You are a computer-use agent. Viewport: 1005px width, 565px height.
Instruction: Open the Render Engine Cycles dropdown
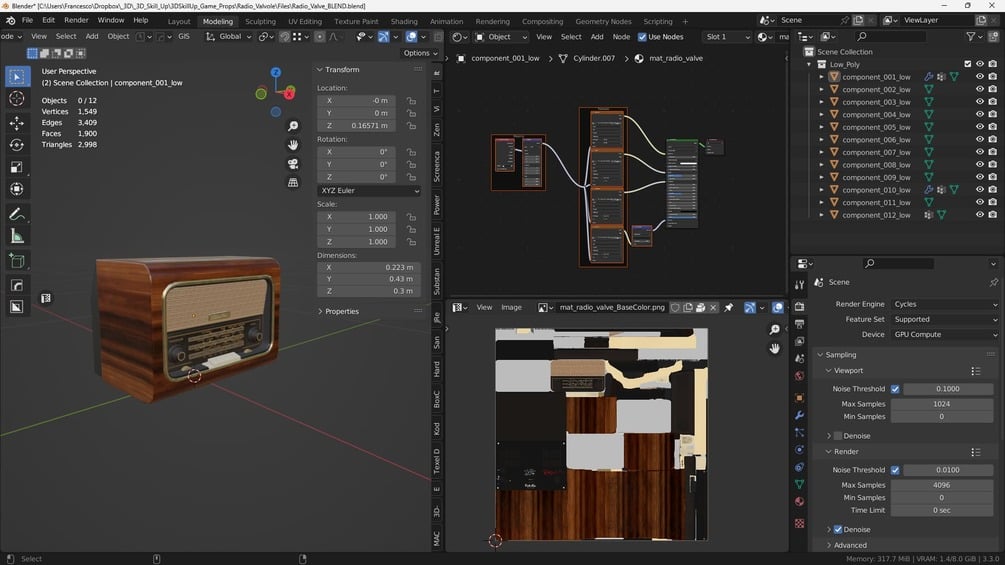[944, 304]
